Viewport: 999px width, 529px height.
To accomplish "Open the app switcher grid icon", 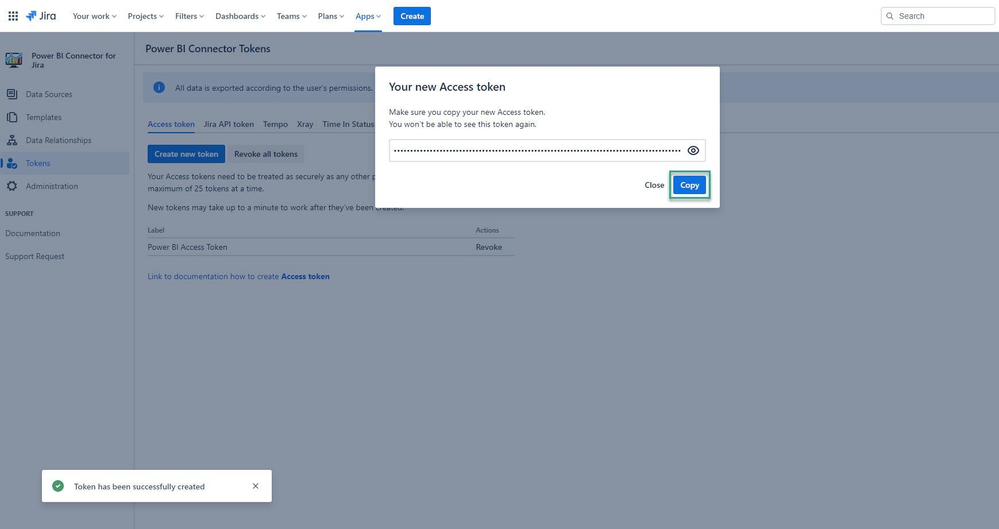I will point(13,16).
